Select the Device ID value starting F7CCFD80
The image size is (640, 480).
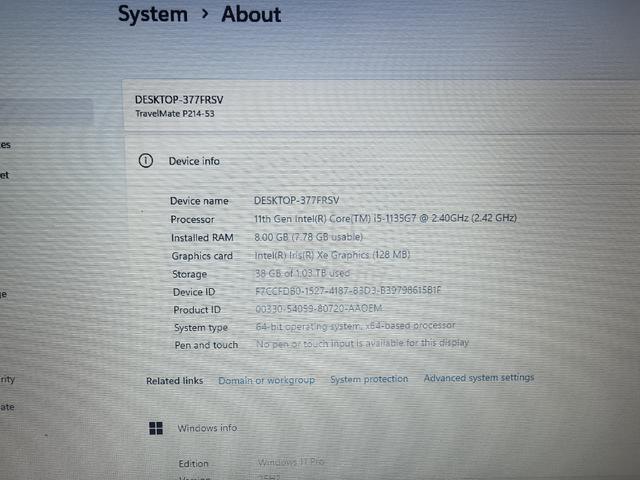point(348,291)
